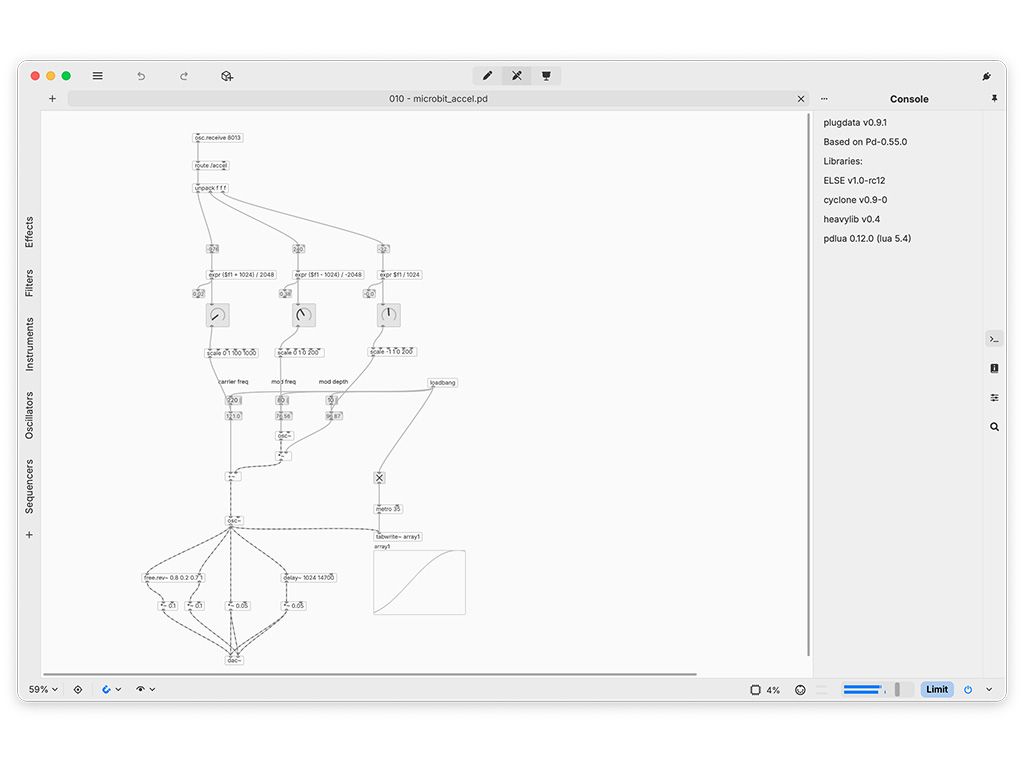The height and width of the screenshot is (768, 1024).
Task: Open the automation sliders panel icon
Action: pyautogui.click(x=994, y=397)
